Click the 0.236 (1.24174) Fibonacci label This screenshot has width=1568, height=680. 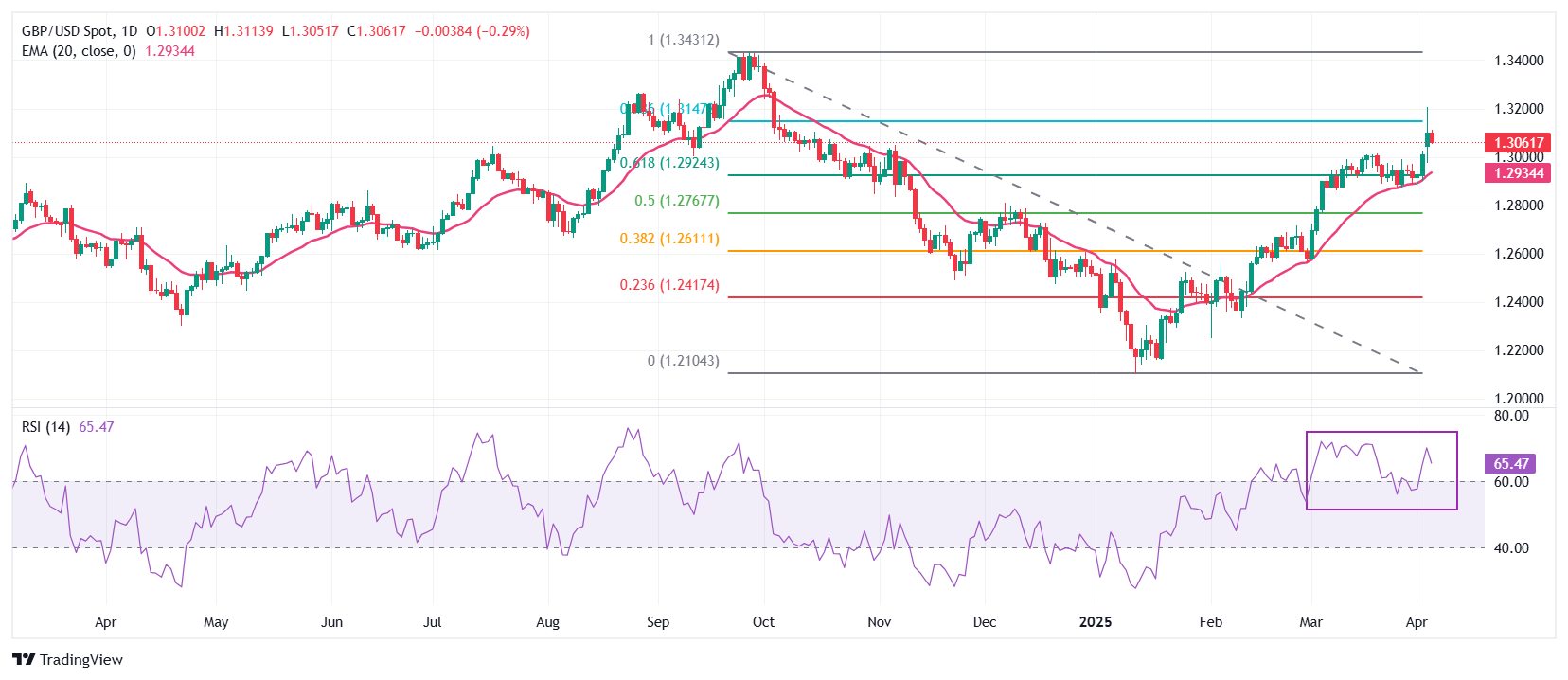tap(668, 285)
